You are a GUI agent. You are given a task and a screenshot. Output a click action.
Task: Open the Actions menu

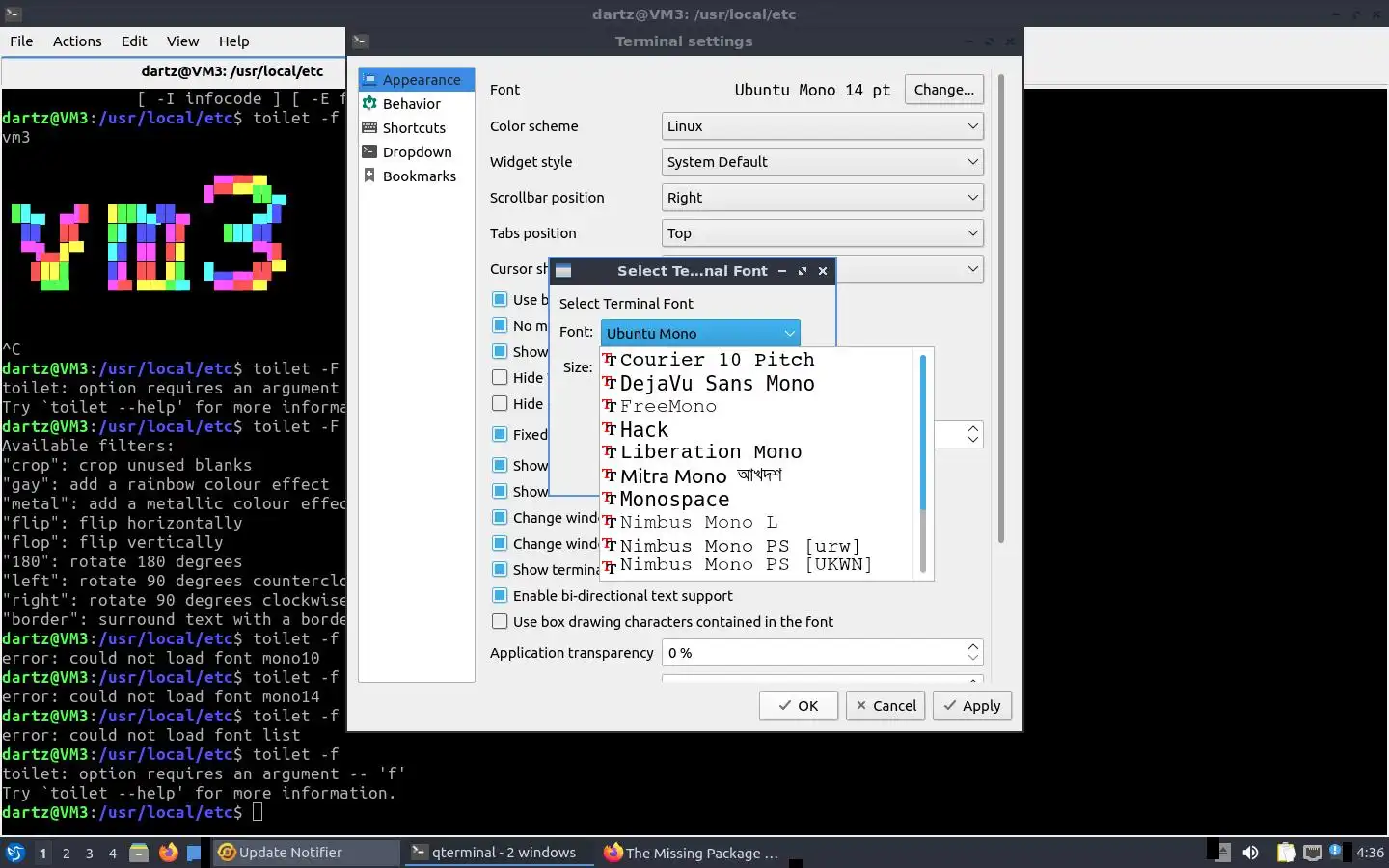[77, 41]
